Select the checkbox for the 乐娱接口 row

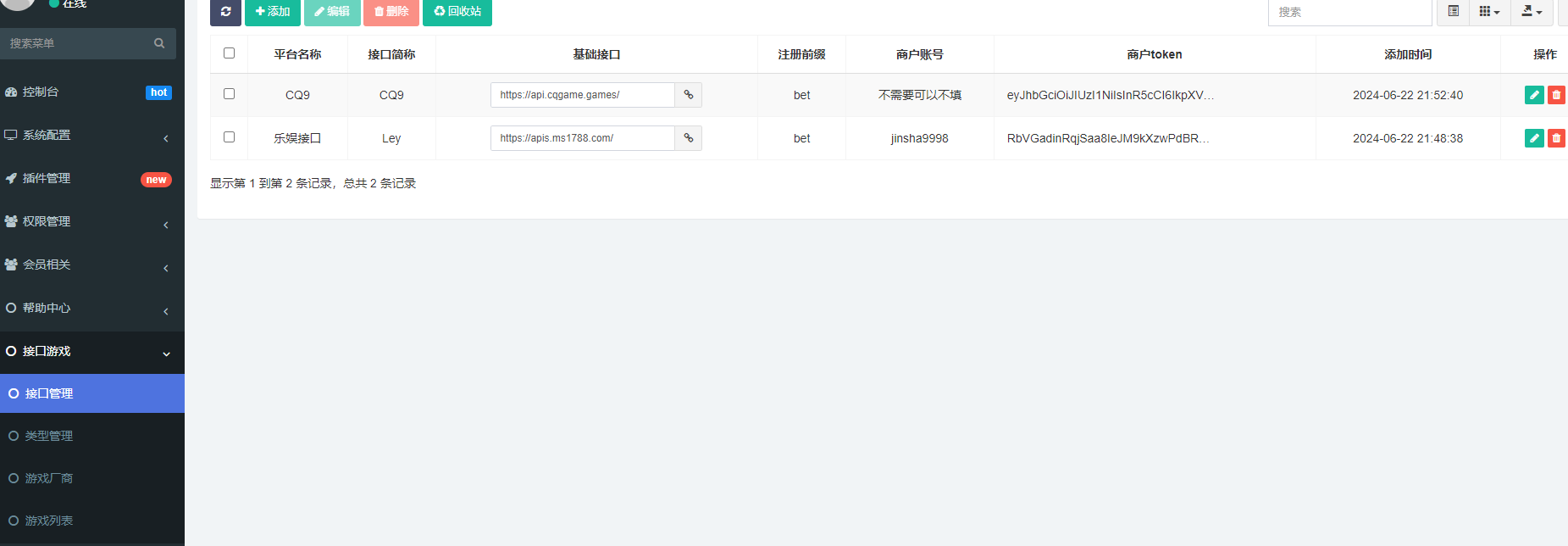pyautogui.click(x=229, y=137)
